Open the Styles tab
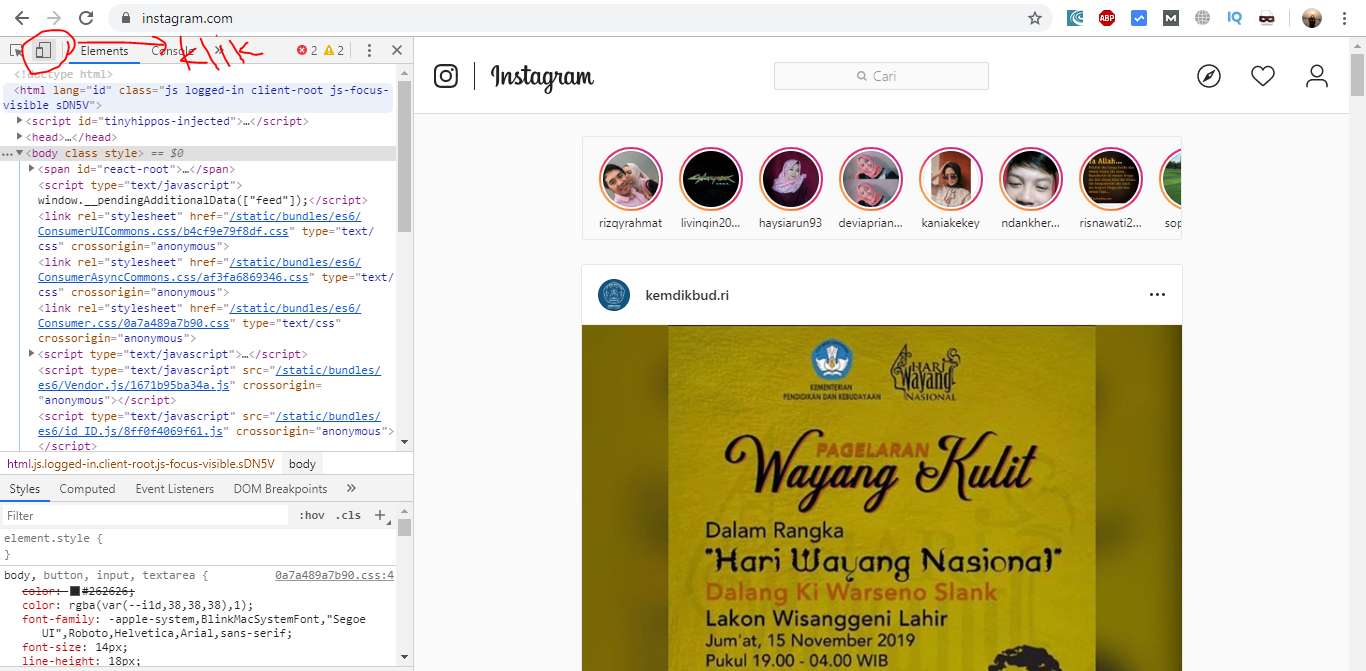The width and height of the screenshot is (1366, 671). (x=25, y=489)
